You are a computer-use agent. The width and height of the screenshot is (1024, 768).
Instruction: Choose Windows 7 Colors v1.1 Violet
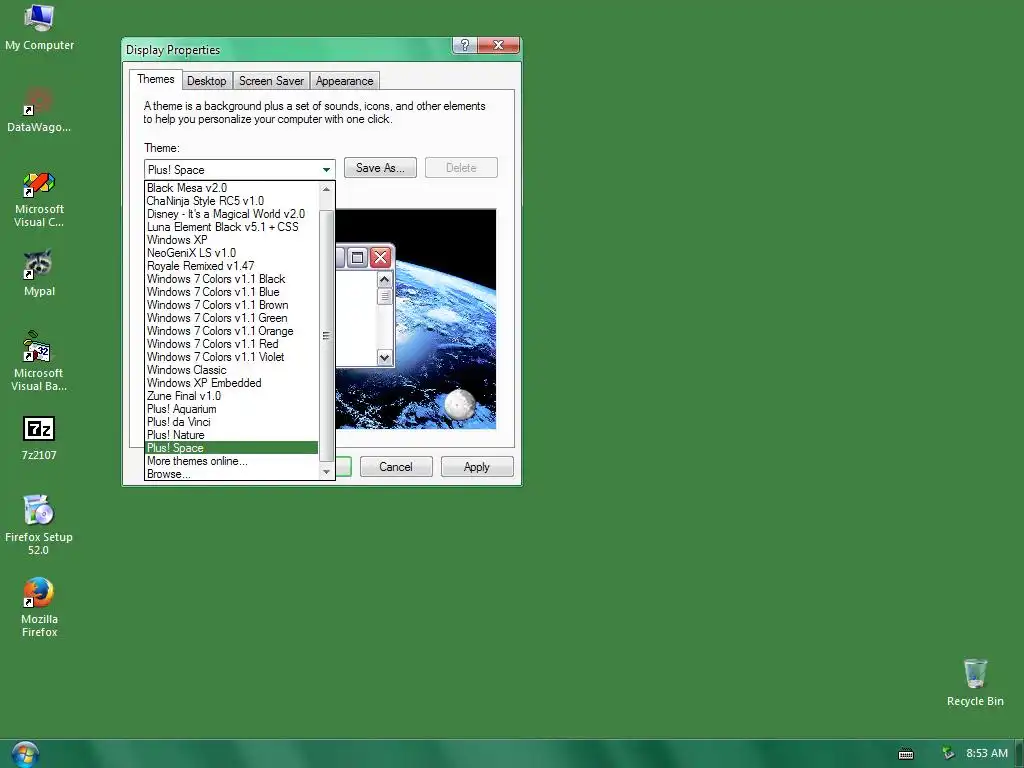click(x=231, y=358)
